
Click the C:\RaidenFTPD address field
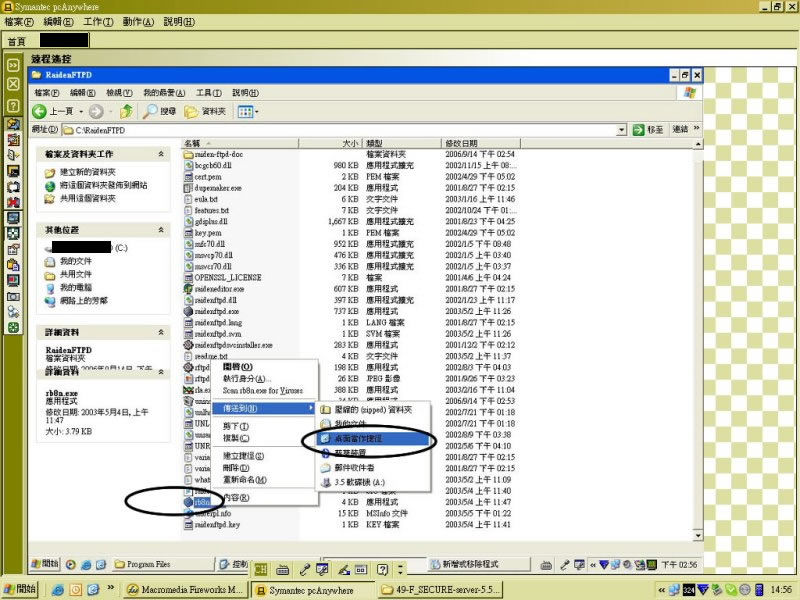[x=338, y=130]
